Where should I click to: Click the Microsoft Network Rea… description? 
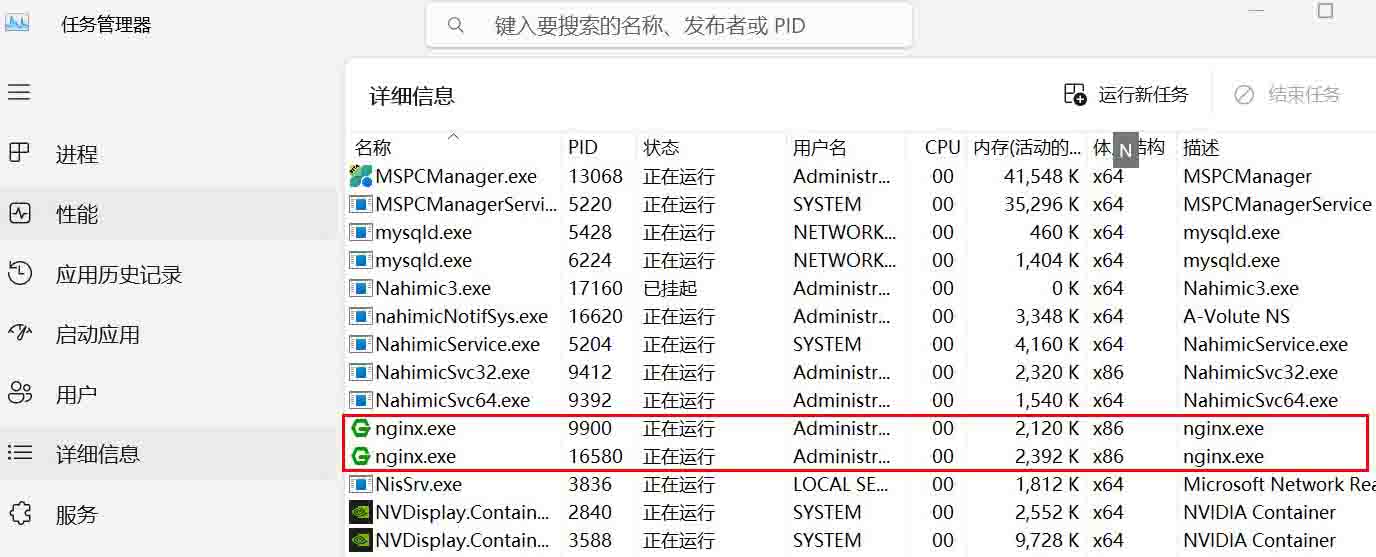point(1279,484)
